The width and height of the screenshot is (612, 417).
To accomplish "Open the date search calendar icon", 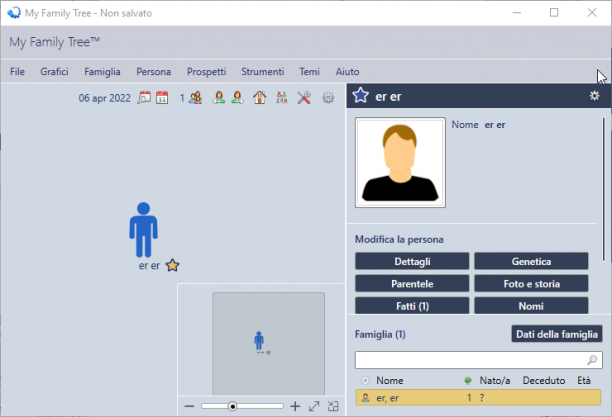I will [x=144, y=98].
